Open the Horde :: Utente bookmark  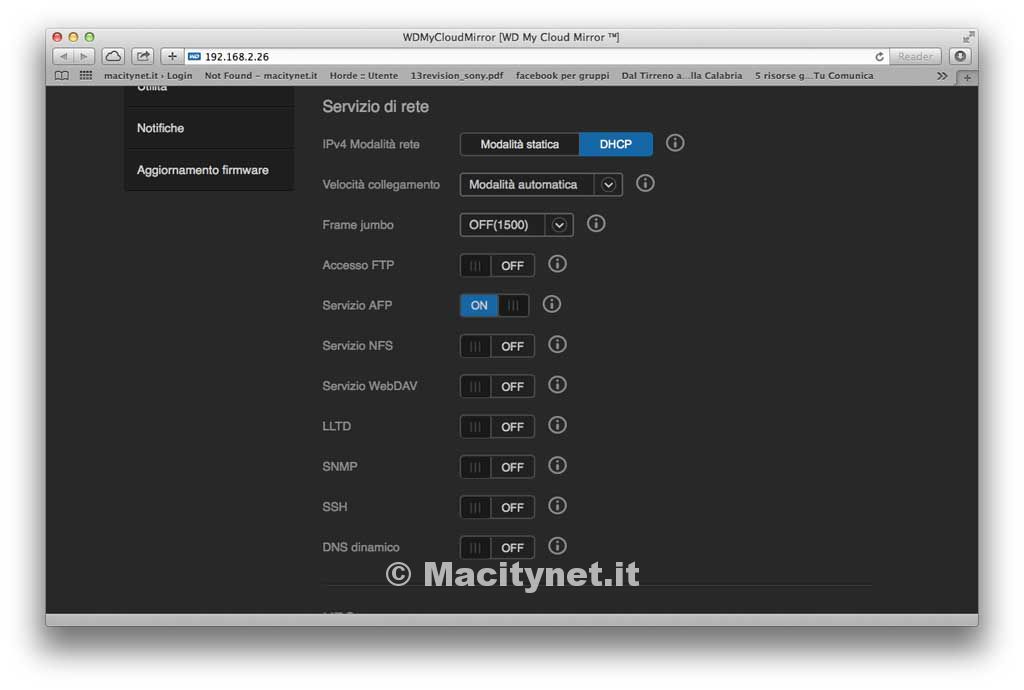tap(364, 76)
